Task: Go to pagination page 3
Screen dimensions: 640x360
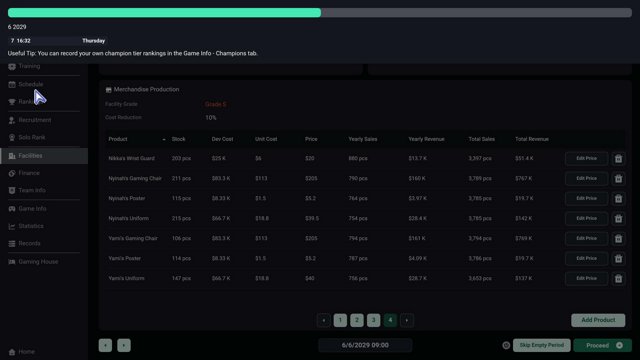Action: [373, 320]
